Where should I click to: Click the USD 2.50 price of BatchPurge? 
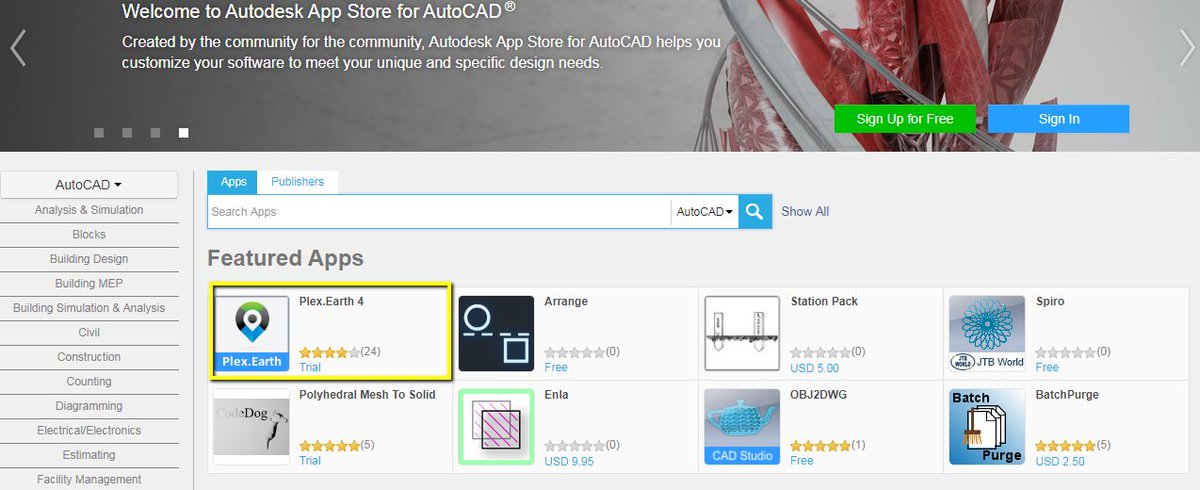(1060, 461)
